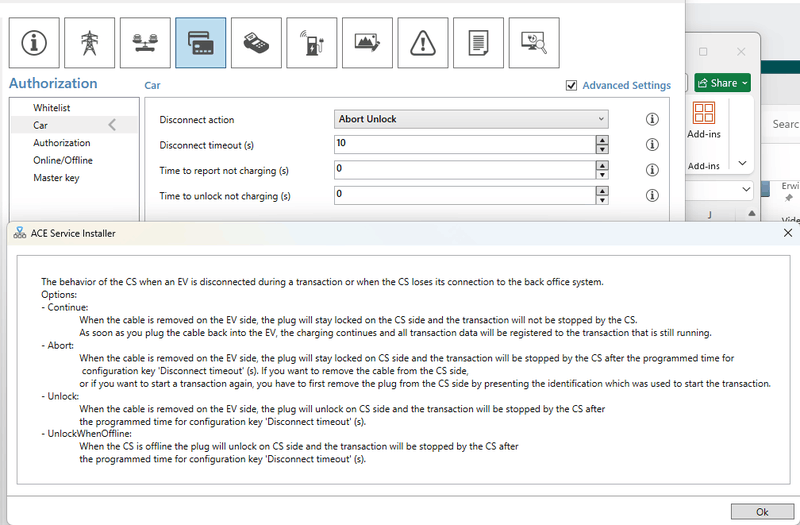The image size is (800, 525).
Task: Open the Information section icon
Action: 34,43
